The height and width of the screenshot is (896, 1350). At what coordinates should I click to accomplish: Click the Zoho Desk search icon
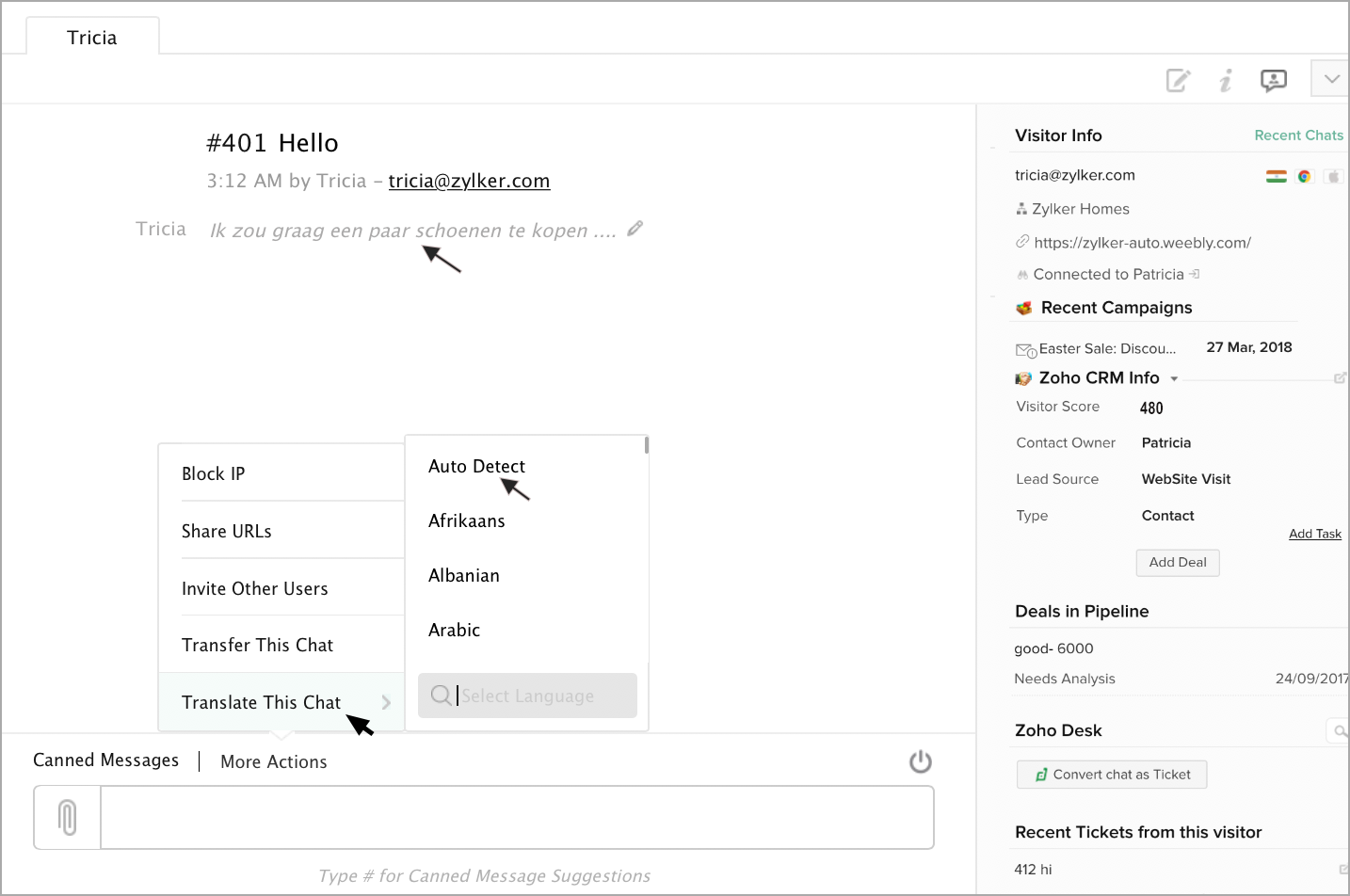[x=1340, y=730]
